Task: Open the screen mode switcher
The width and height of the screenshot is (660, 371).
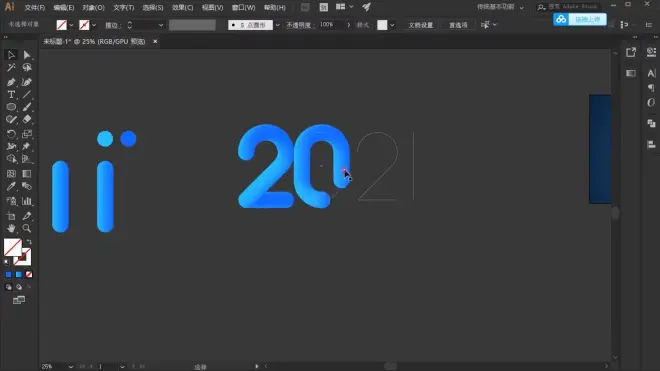Action: [19, 300]
